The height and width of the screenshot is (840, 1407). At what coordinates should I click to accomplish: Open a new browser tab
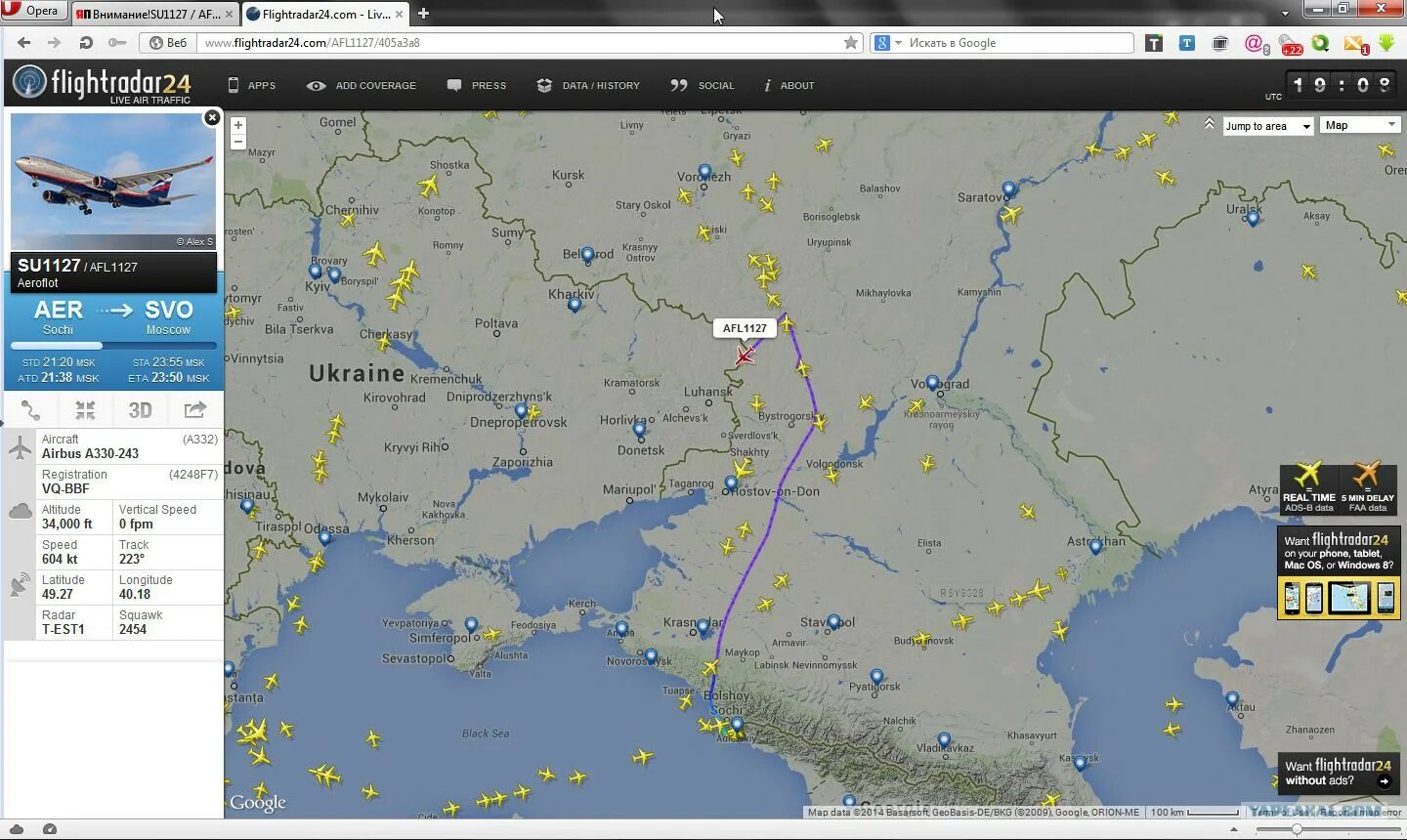[x=423, y=14]
